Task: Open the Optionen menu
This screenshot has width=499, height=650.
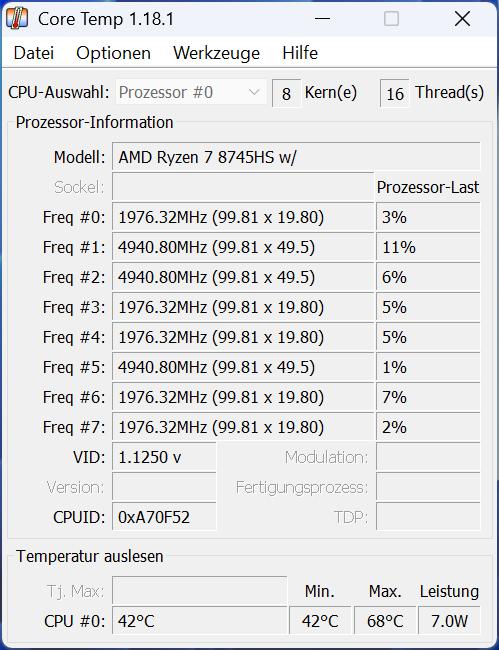Action: tap(113, 53)
